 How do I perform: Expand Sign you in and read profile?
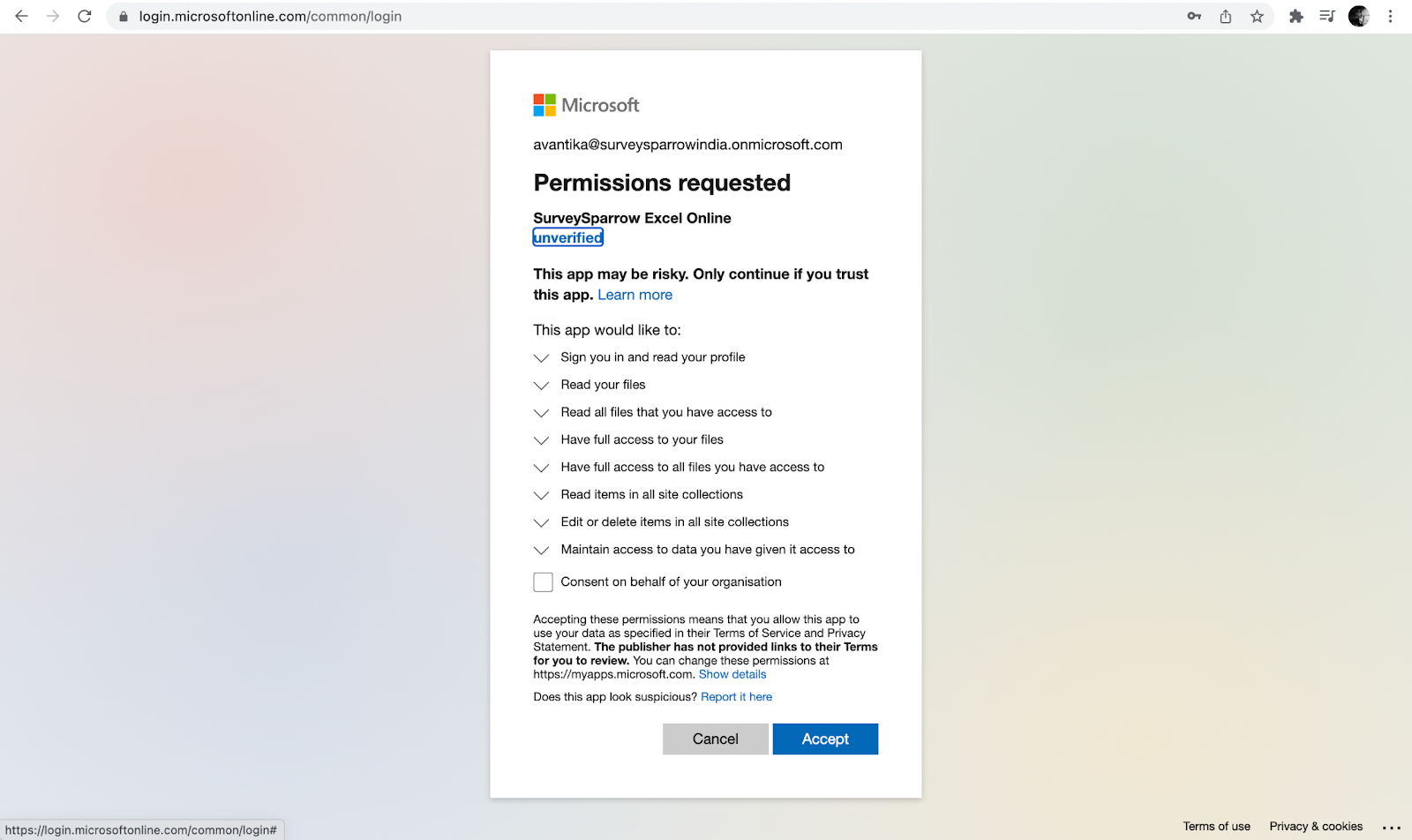tap(542, 358)
